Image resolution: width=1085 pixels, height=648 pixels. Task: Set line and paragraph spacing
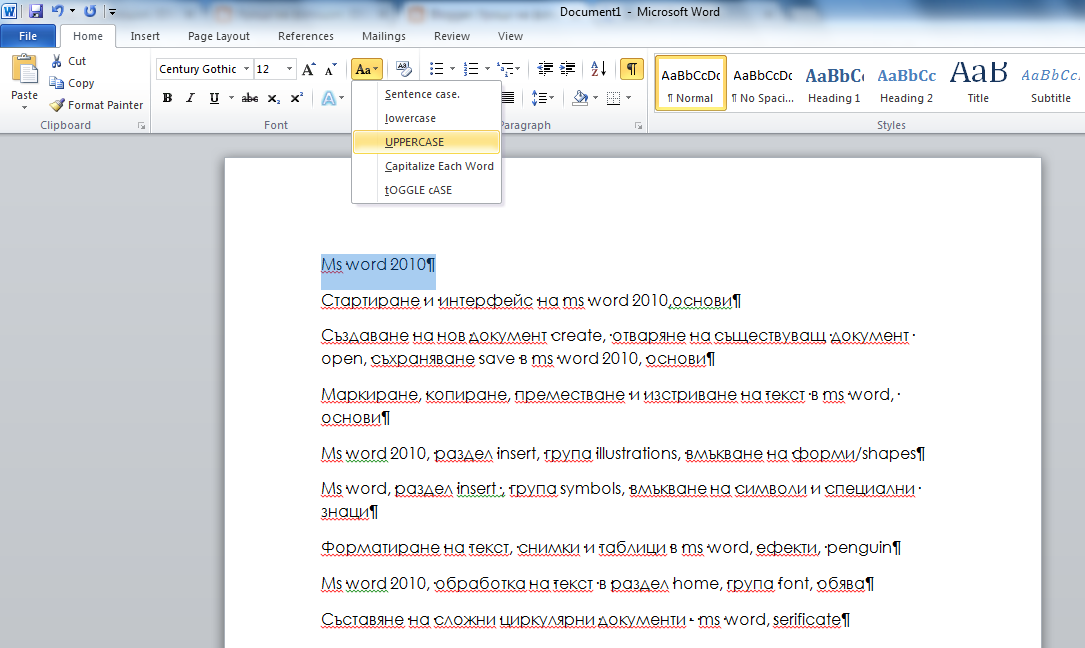(x=540, y=98)
